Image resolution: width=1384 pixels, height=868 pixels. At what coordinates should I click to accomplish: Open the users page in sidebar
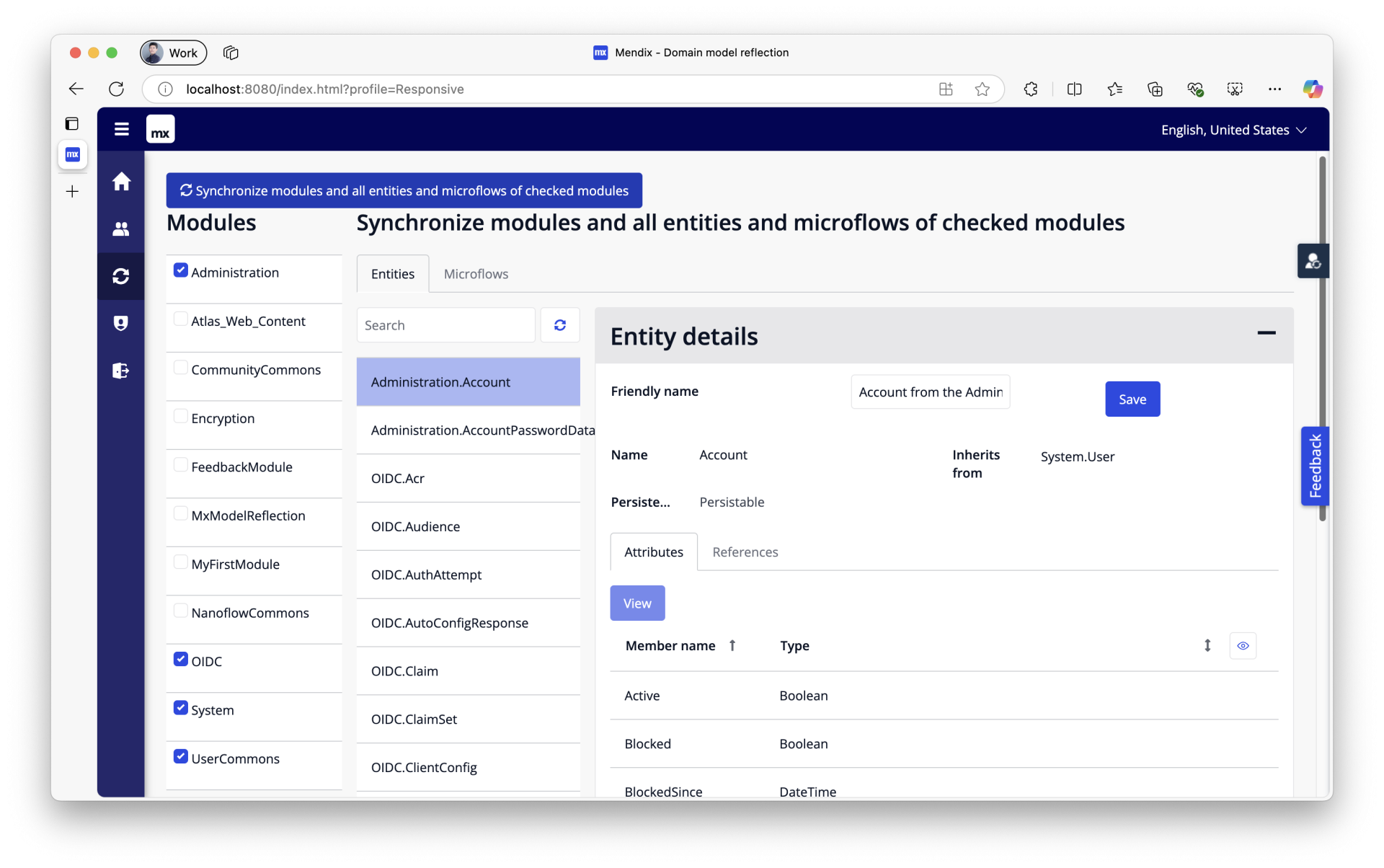[x=121, y=229]
